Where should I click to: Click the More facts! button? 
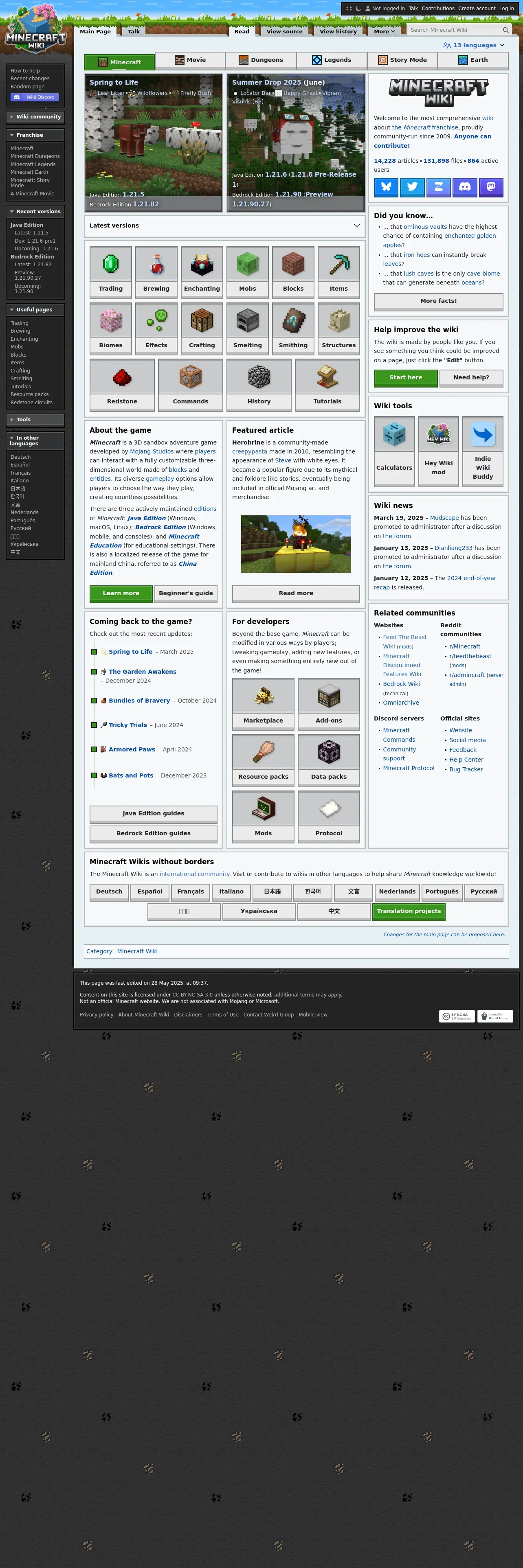[x=438, y=301]
